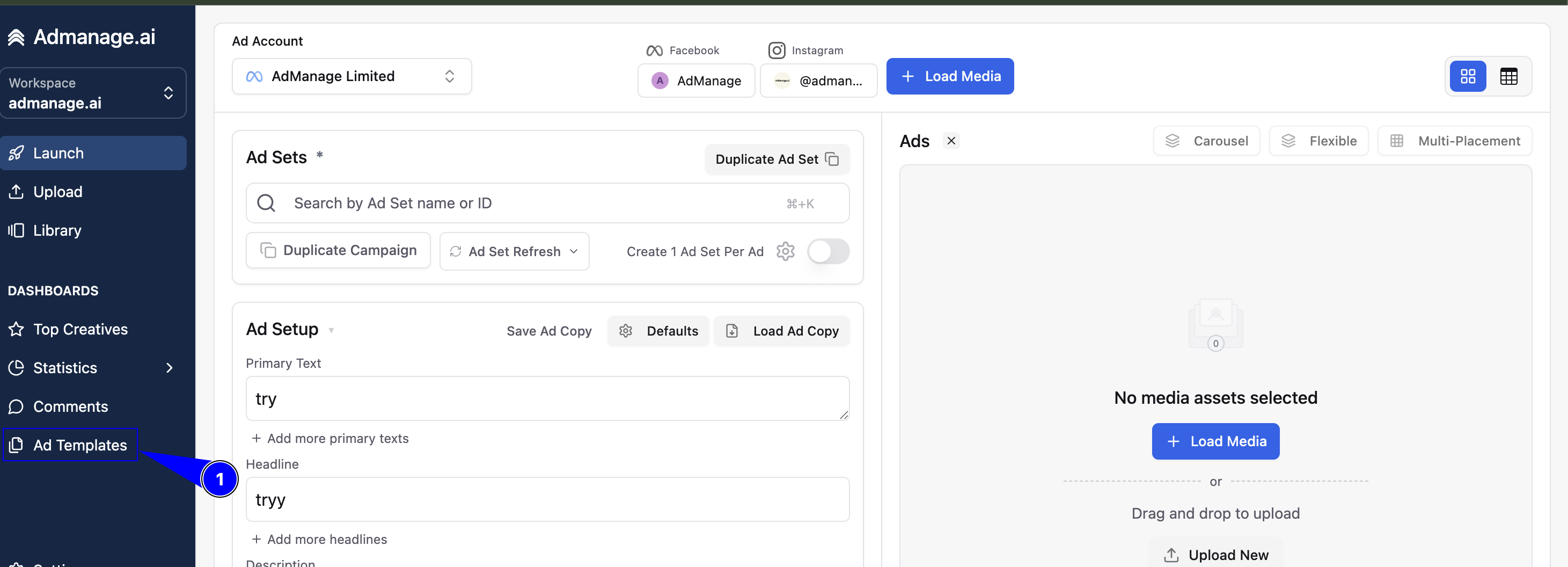The image size is (1568, 567).
Task: Click the Carousel layers icon
Action: click(1173, 141)
